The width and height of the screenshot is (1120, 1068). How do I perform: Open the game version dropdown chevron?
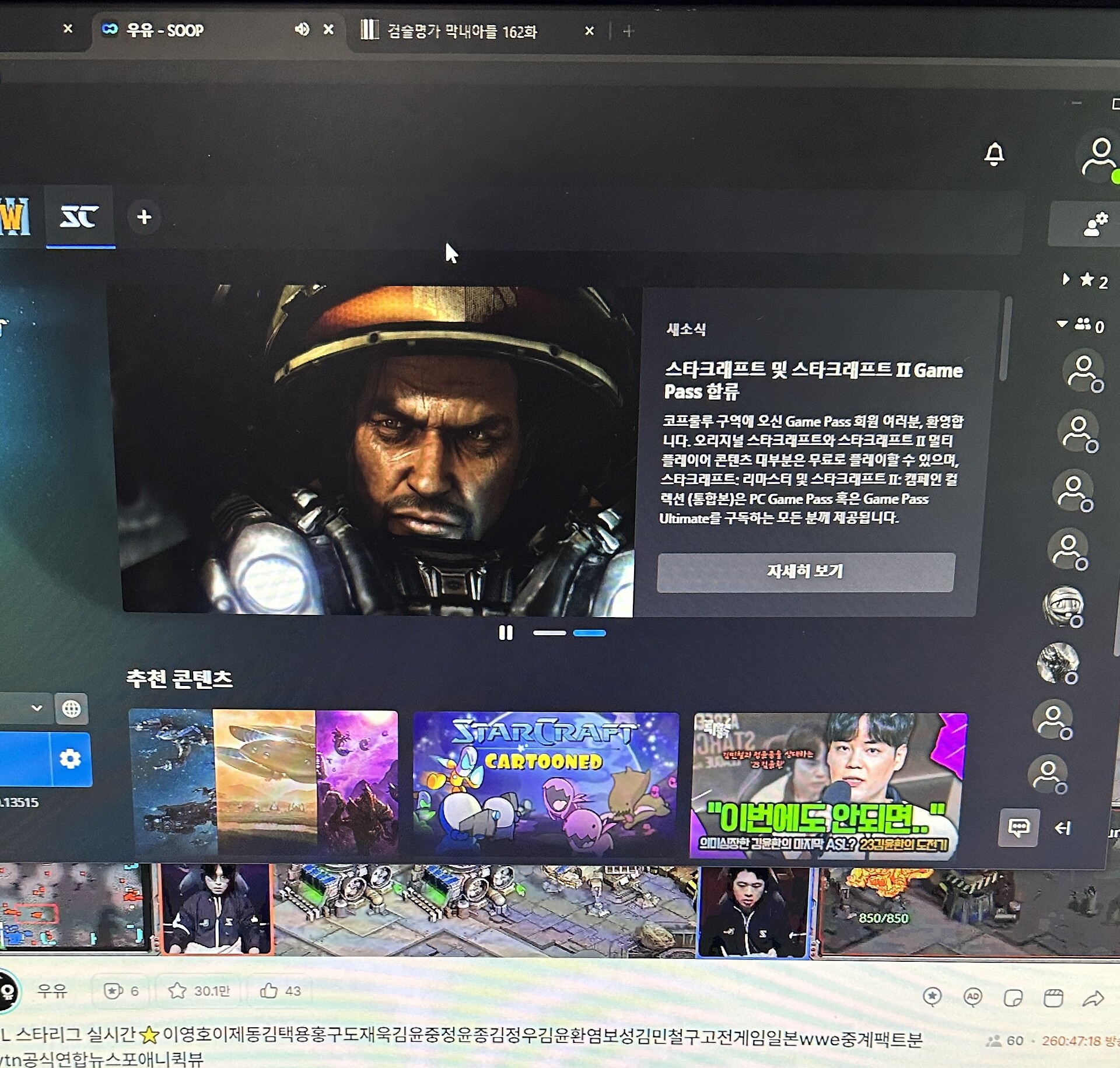[37, 708]
